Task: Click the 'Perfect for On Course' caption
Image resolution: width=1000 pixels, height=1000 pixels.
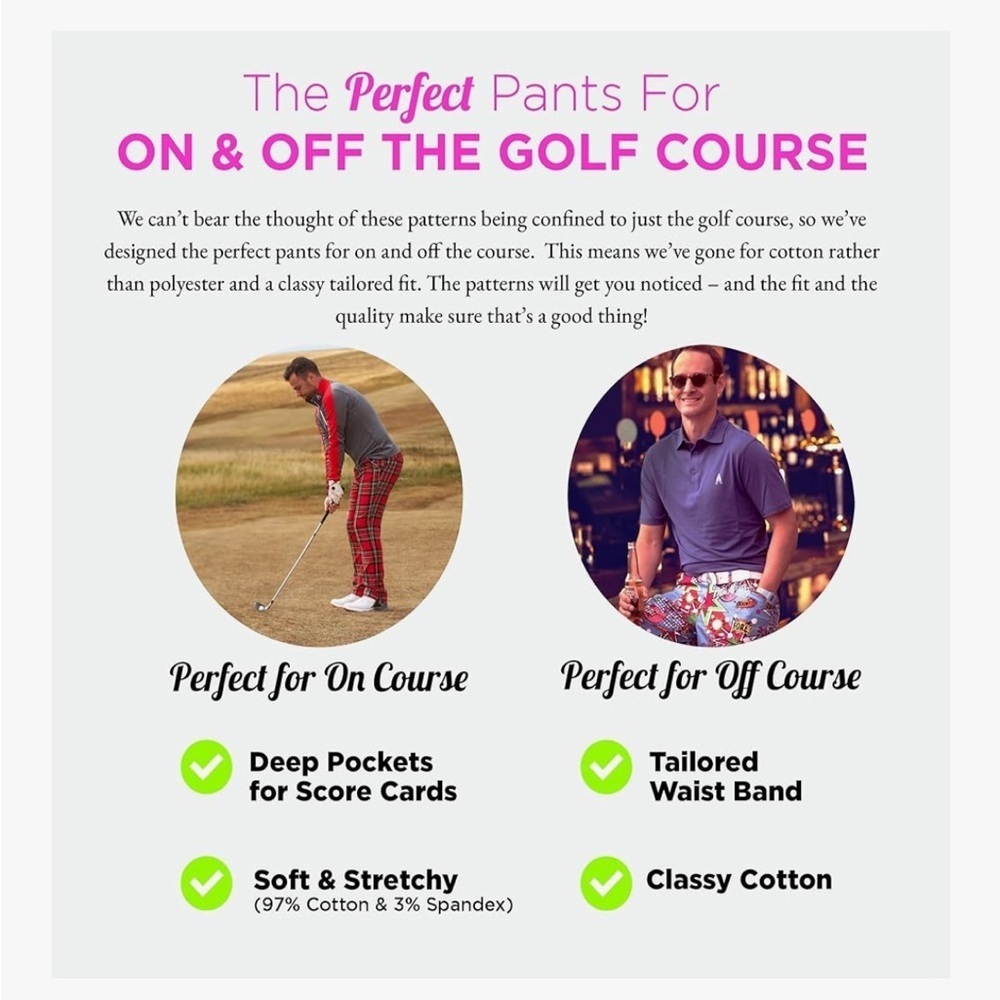Action: [x=319, y=679]
